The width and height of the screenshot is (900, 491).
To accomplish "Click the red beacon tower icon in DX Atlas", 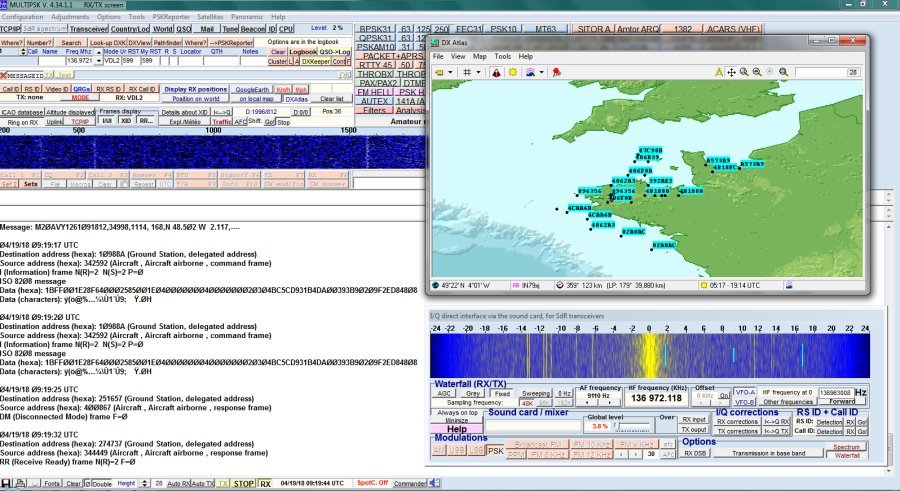I will point(495,73).
